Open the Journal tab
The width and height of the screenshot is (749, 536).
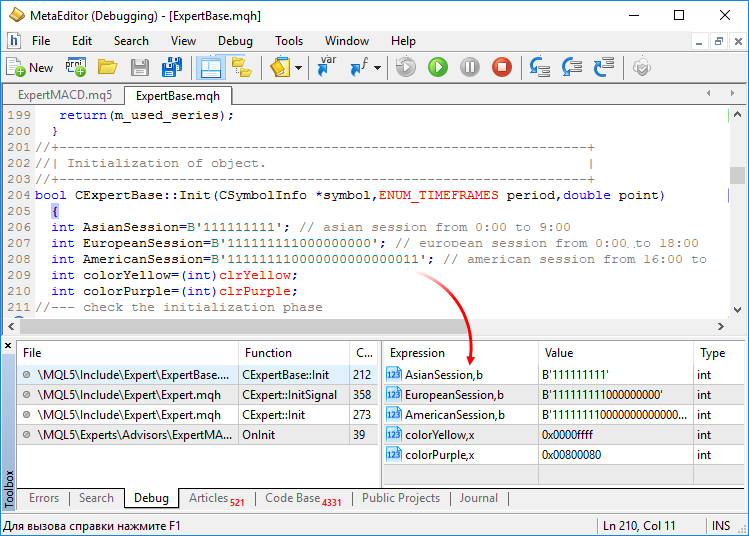pyautogui.click(x=479, y=498)
